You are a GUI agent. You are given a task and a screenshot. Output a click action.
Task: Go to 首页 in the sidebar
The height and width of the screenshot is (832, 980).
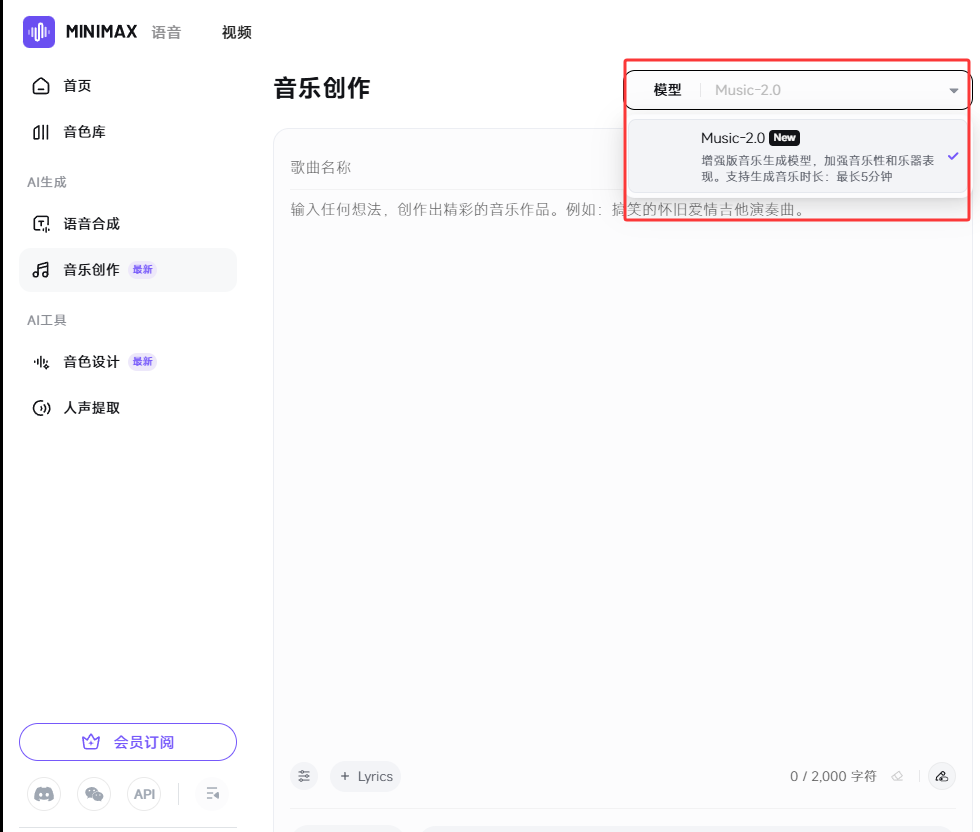pyautogui.click(x=76, y=85)
